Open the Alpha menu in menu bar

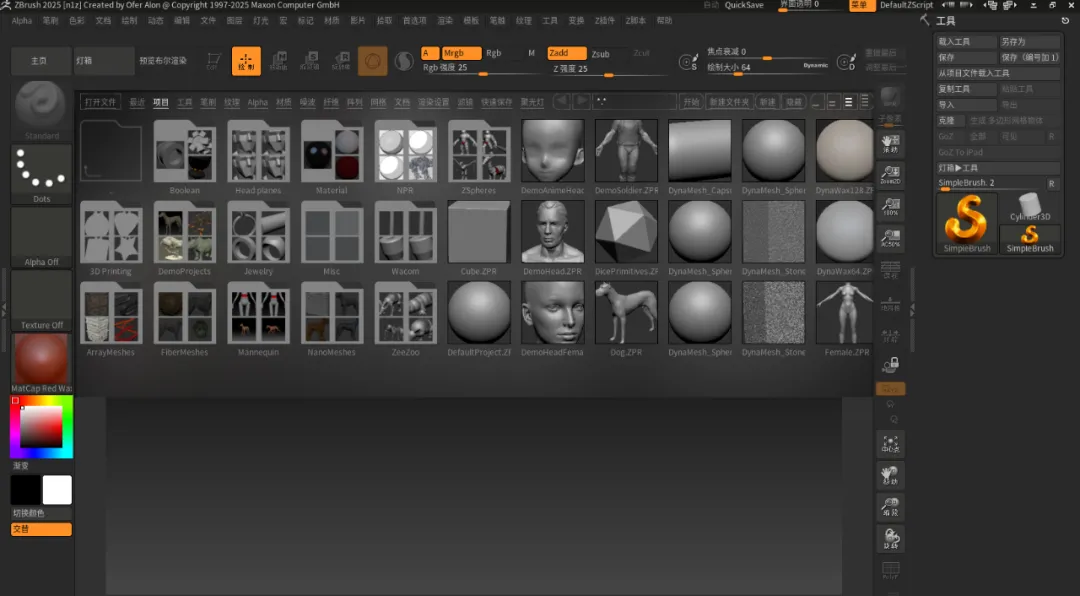pos(21,21)
